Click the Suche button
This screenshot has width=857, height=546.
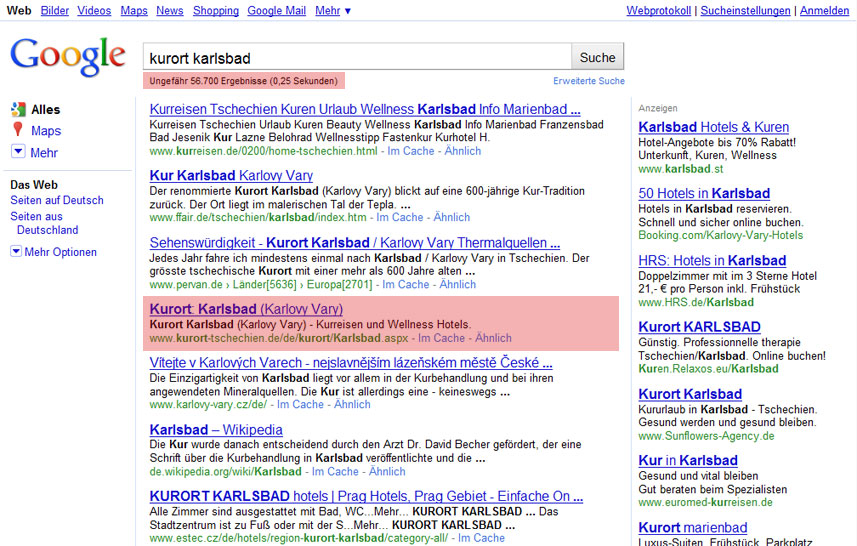pos(597,57)
